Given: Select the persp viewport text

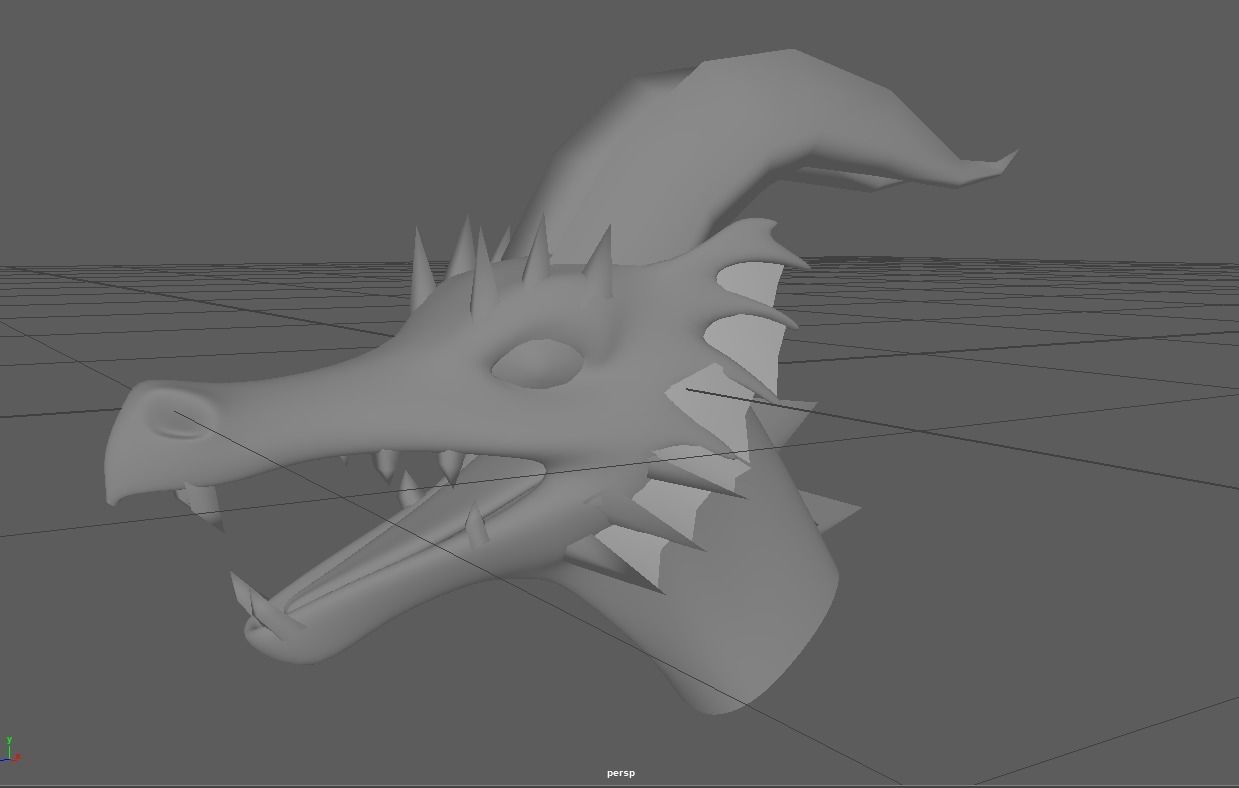Looking at the screenshot, I should (622, 772).
